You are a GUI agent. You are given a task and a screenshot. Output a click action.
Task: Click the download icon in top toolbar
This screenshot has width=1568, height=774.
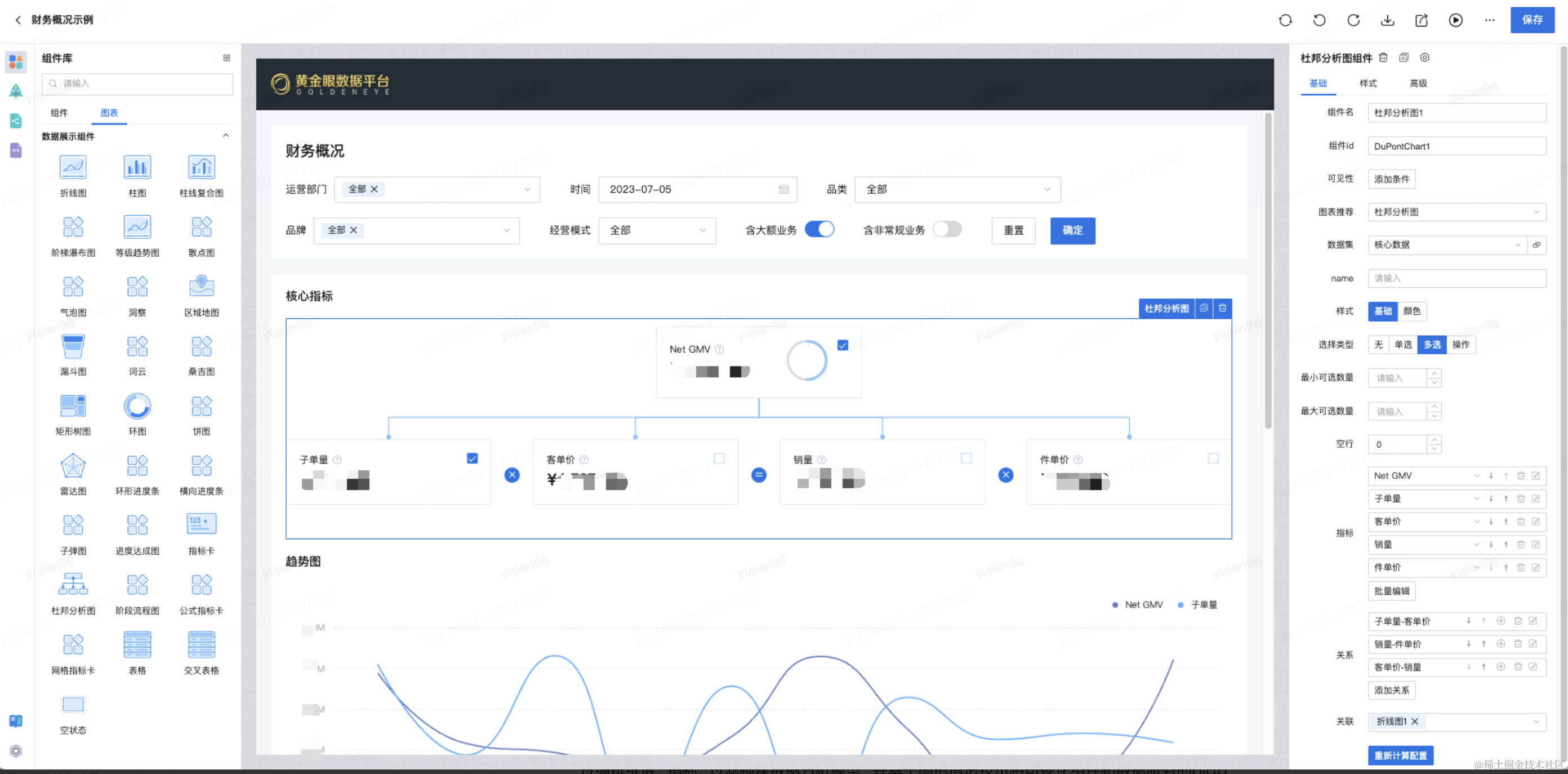click(1387, 20)
